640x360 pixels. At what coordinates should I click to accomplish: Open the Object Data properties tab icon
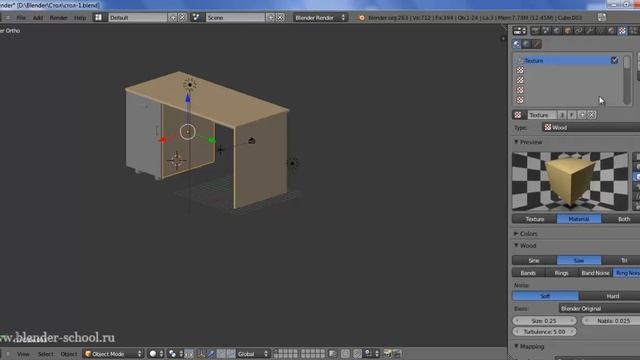click(x=600, y=31)
